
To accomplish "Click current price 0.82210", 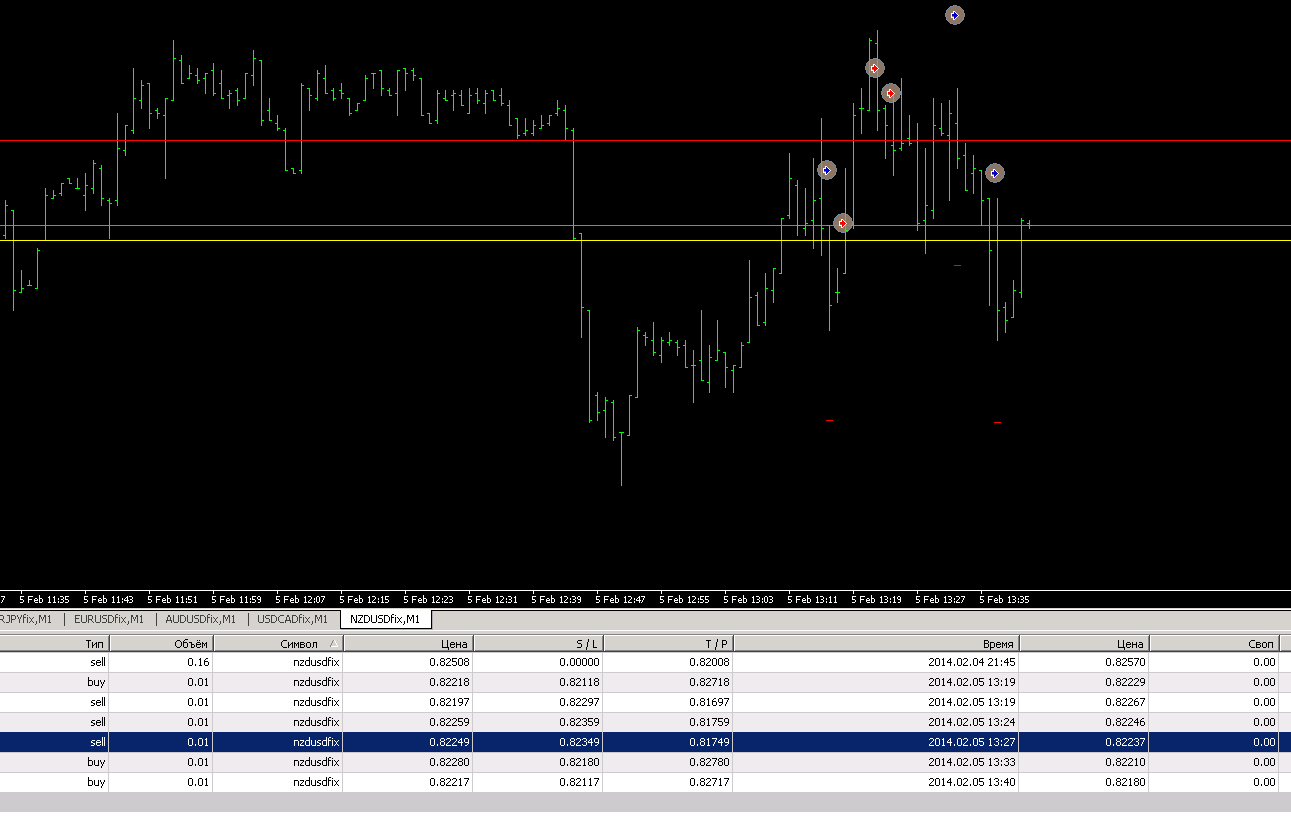I will click(1125, 762).
